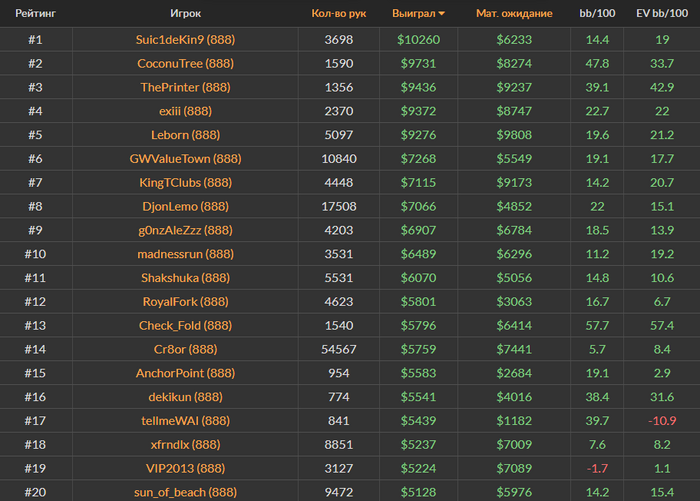This screenshot has height=501, width=700.
Task: Click the Рейтинг column header
Action: point(35,15)
